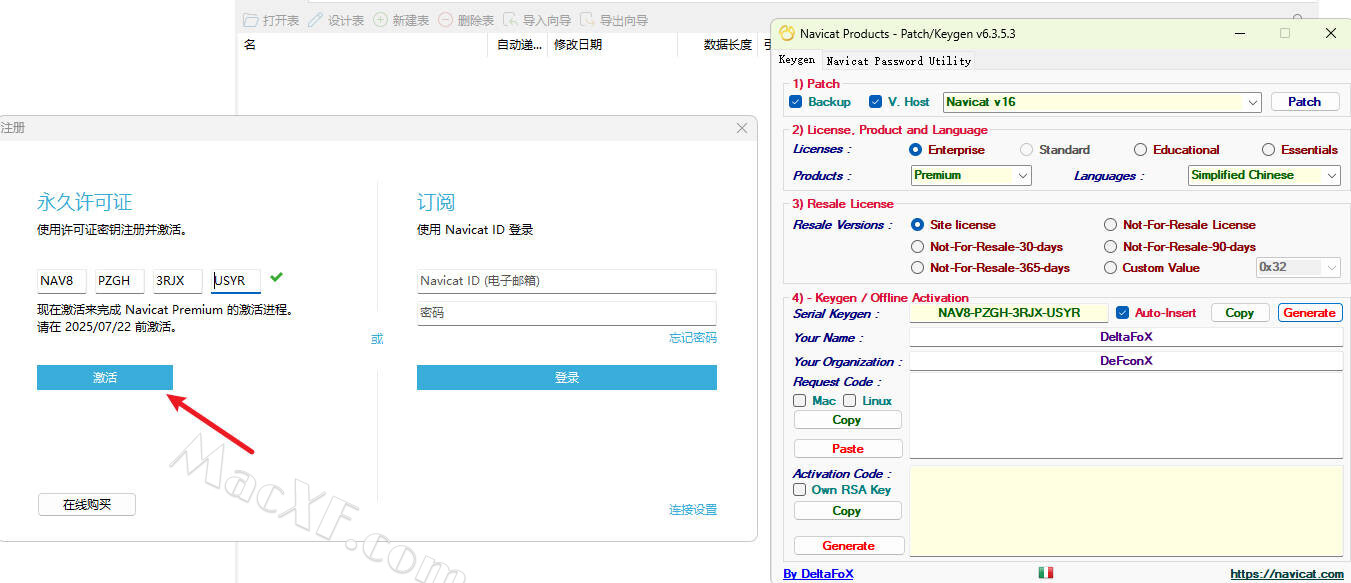
Task: Switch to the Keygen tab
Action: (797, 60)
